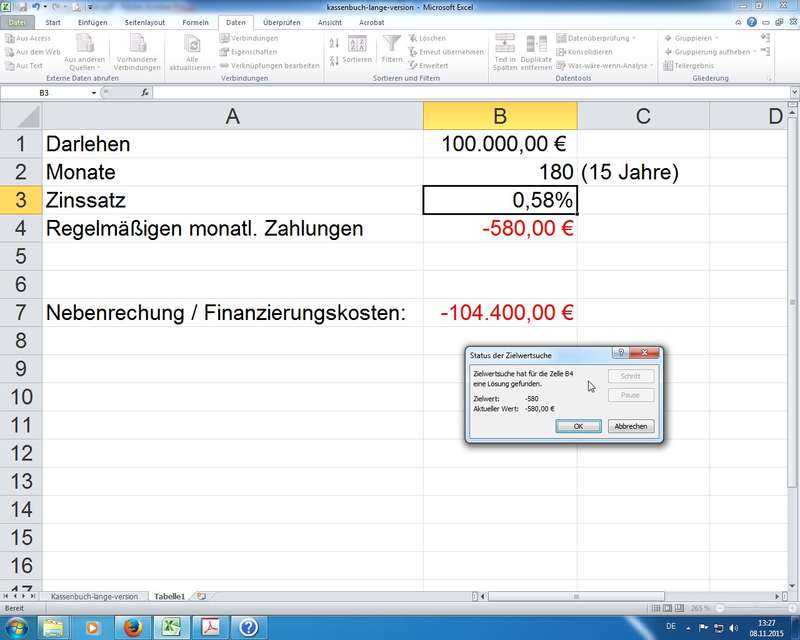Open Firefox from the taskbar
The height and width of the screenshot is (640, 800).
click(133, 627)
